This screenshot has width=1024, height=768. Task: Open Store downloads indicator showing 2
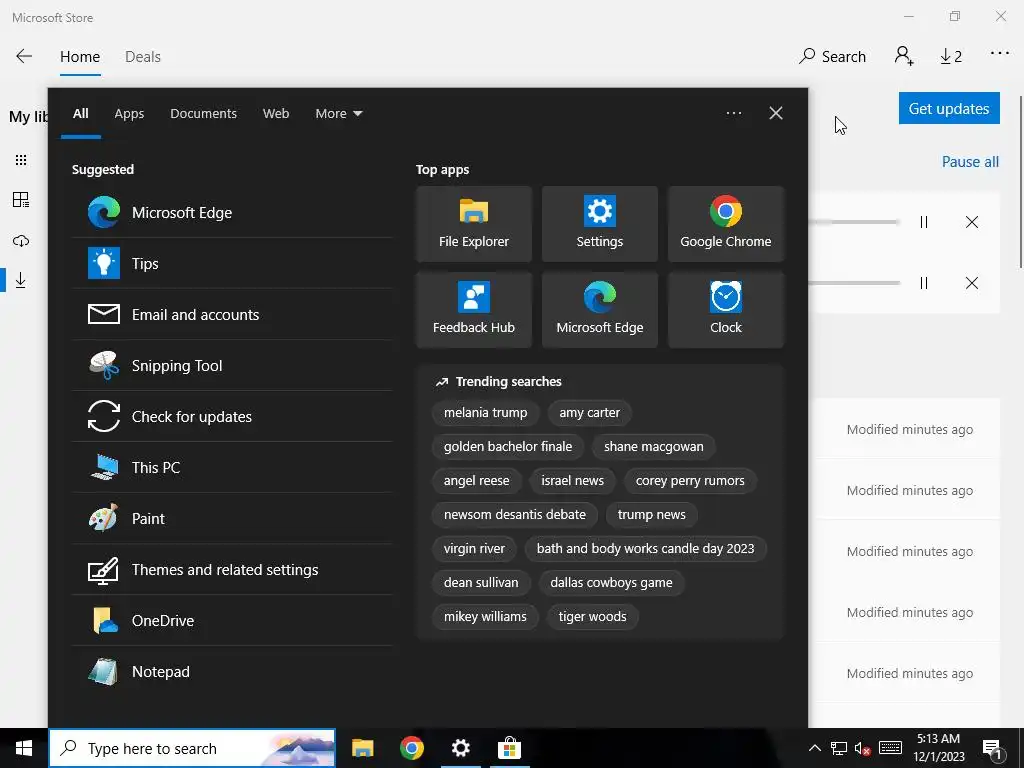[951, 57]
